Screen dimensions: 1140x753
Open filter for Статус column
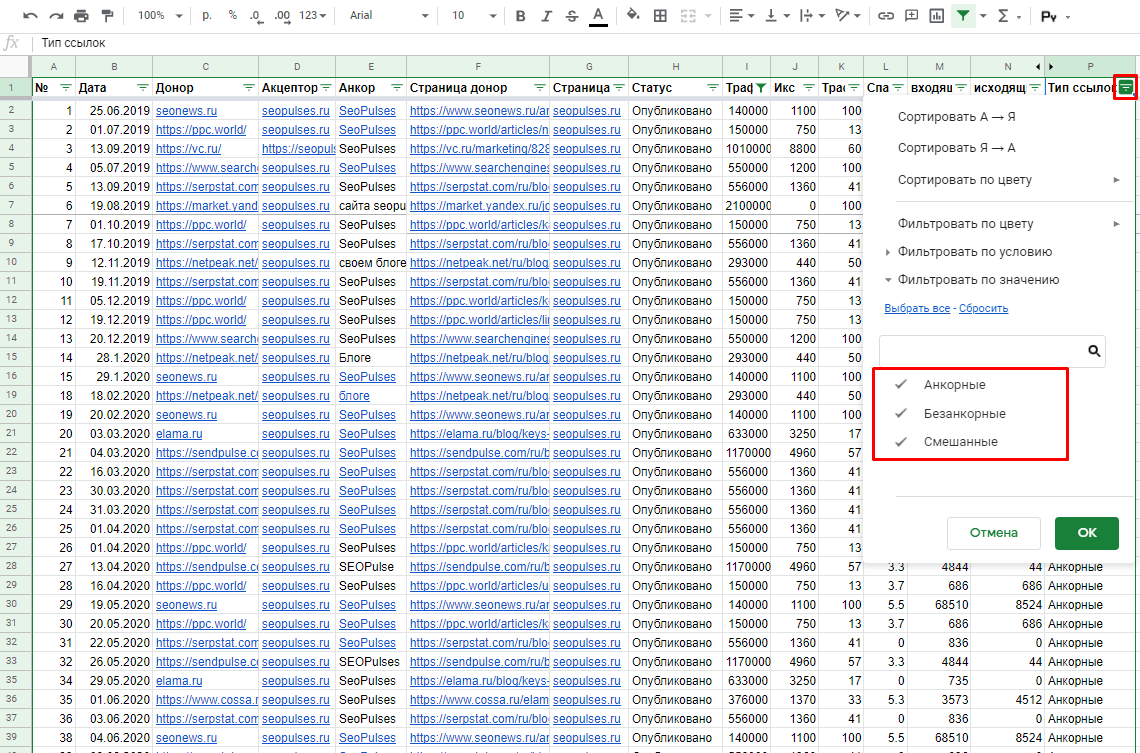[712, 88]
